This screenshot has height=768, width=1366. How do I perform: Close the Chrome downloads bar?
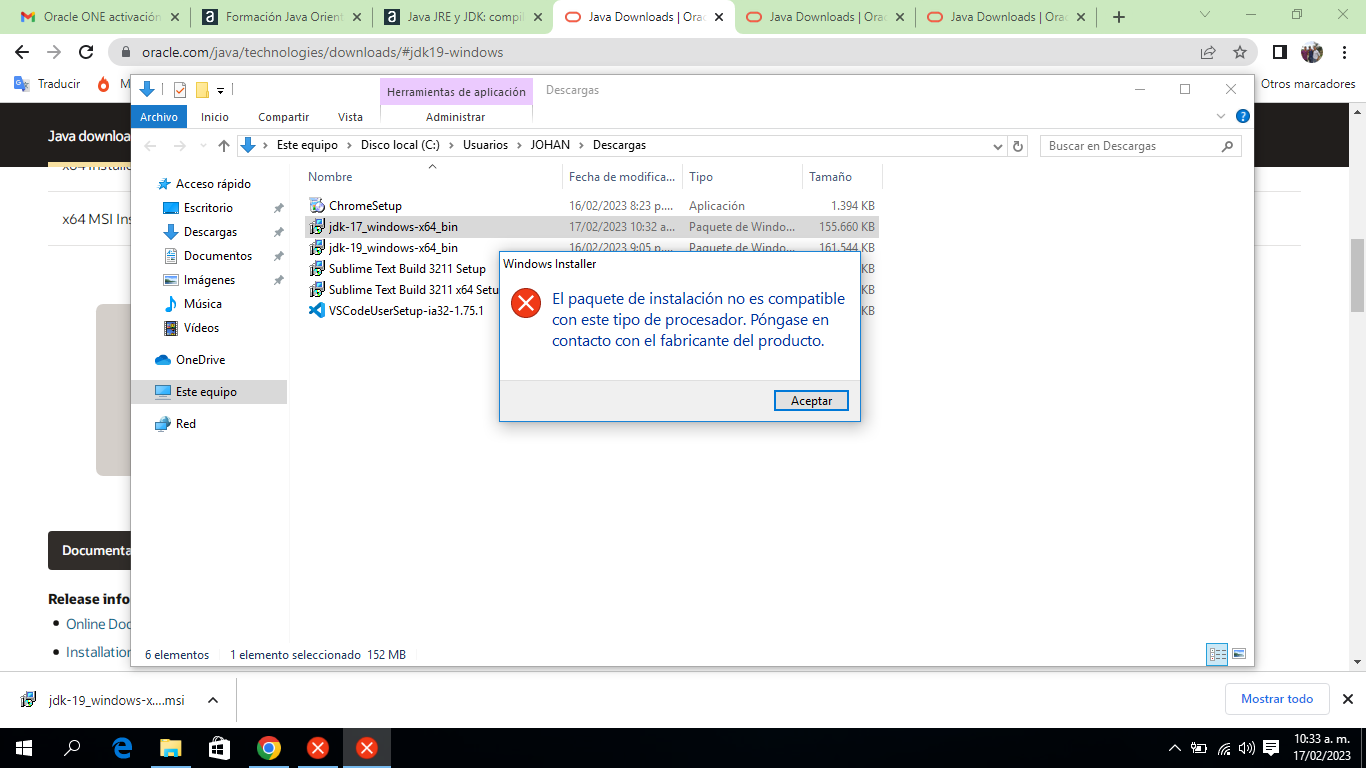click(x=1347, y=699)
